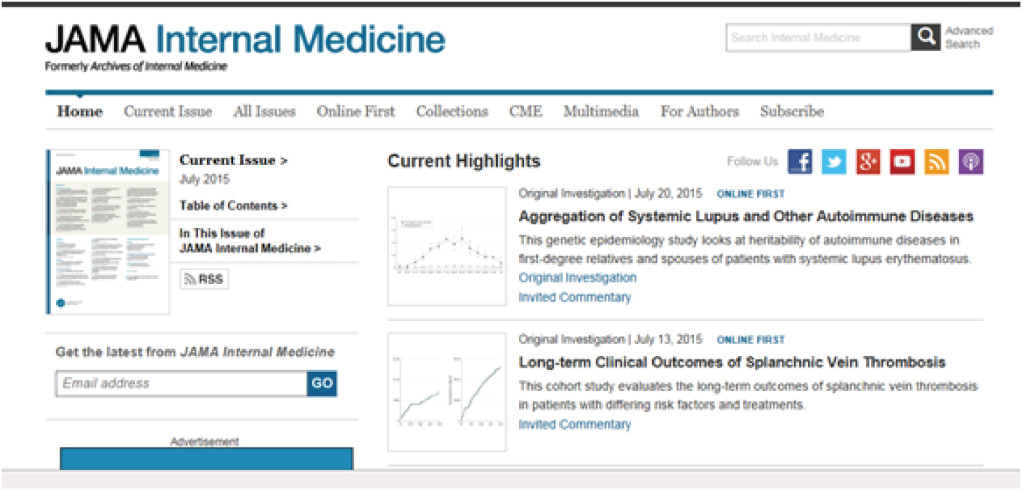
Task: Click the GO button beside email field
Action: [x=322, y=383]
